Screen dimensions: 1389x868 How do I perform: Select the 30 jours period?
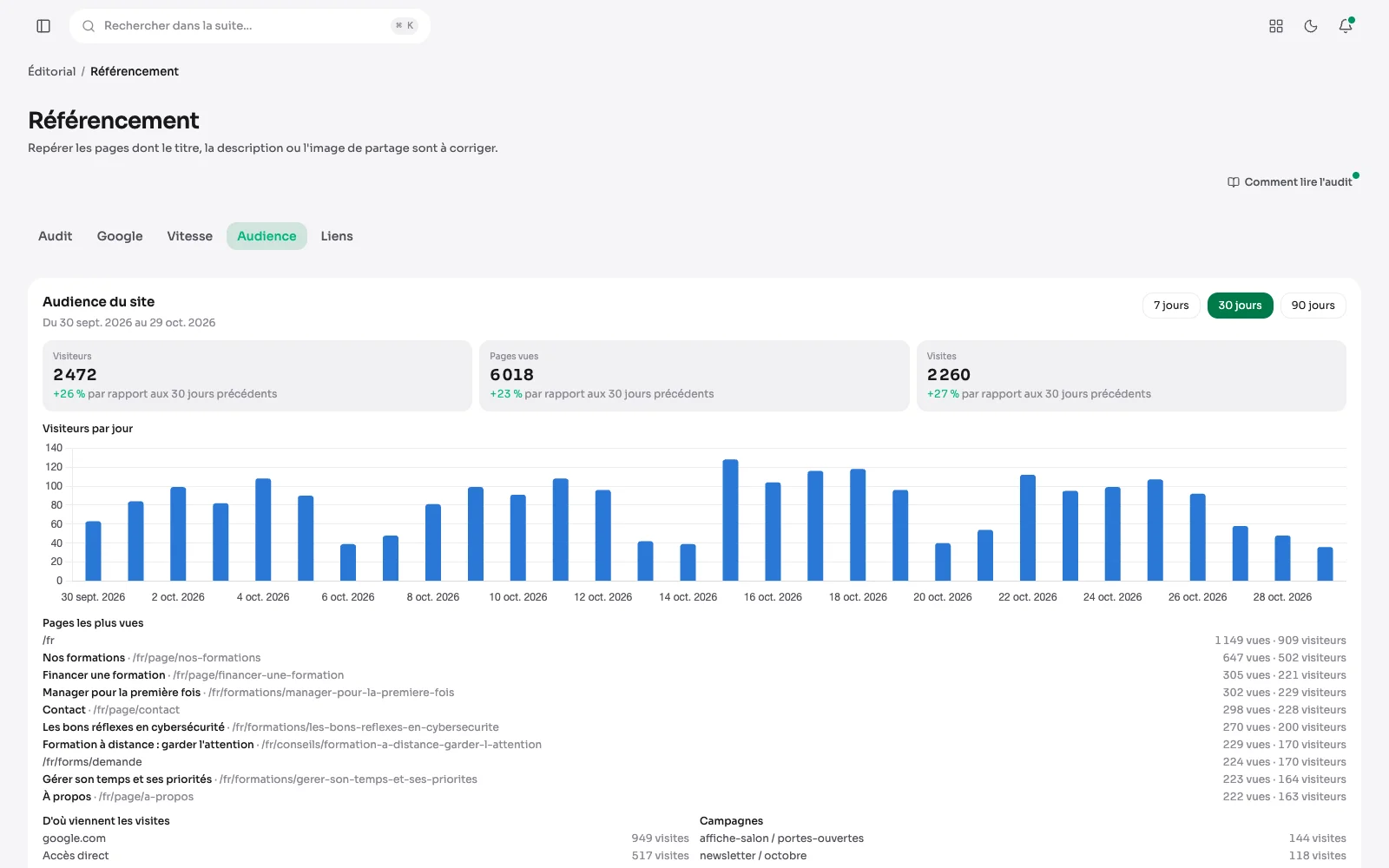[1240, 306]
